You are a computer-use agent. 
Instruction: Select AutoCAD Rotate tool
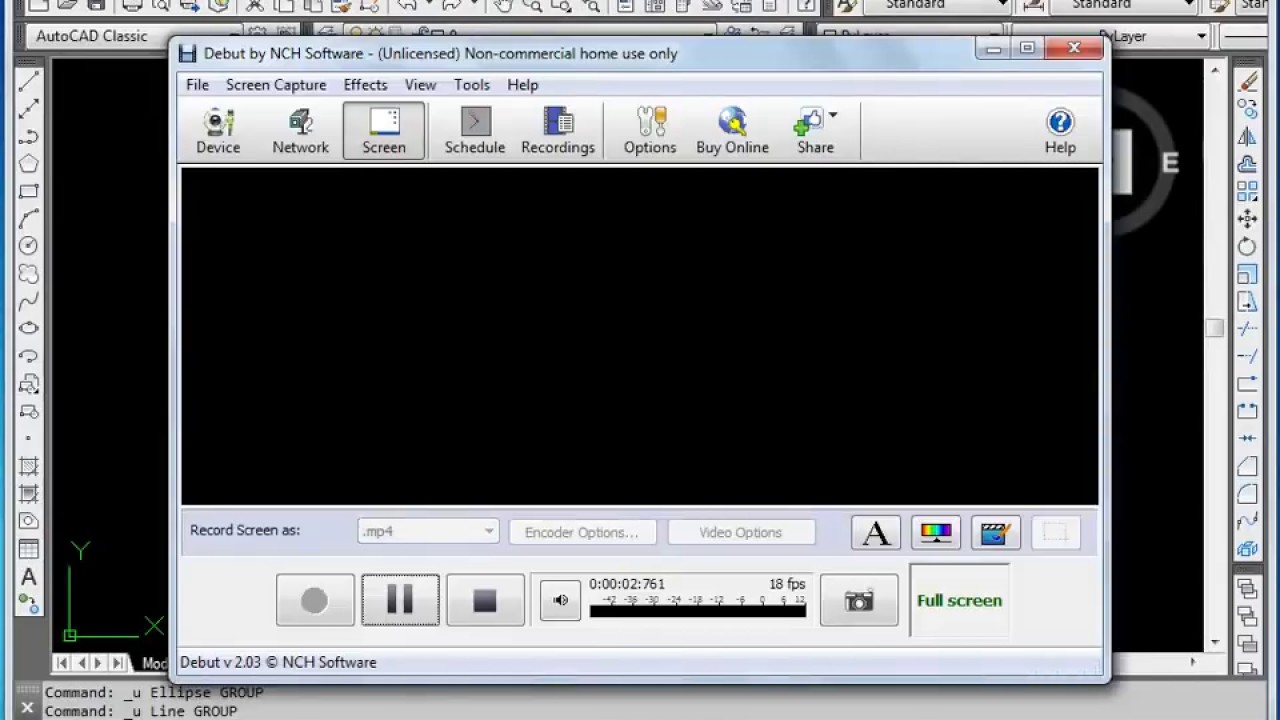[1247, 246]
